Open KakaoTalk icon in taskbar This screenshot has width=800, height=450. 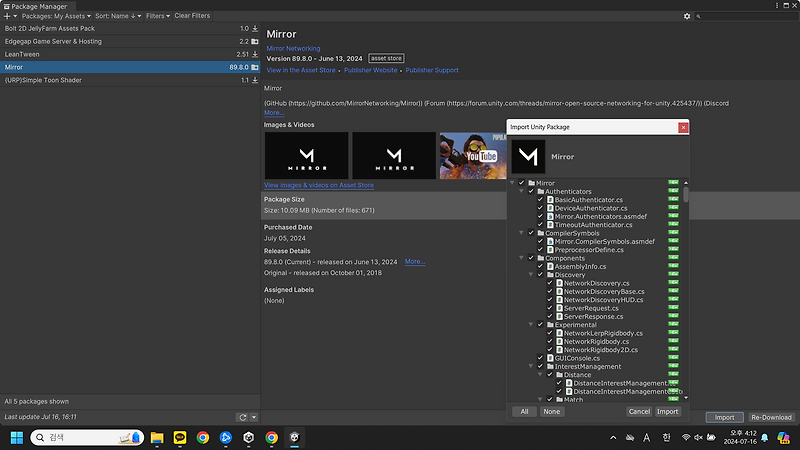pos(180,437)
